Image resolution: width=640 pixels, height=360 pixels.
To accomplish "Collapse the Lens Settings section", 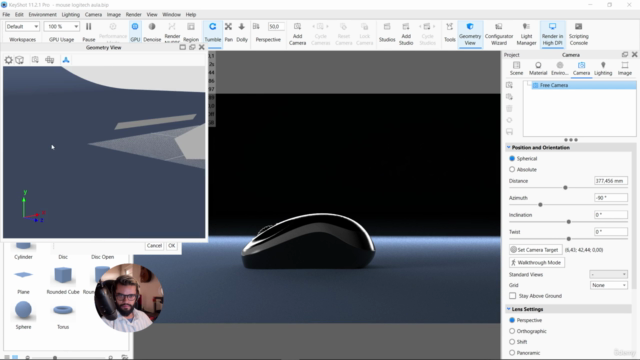I will 509,309.
